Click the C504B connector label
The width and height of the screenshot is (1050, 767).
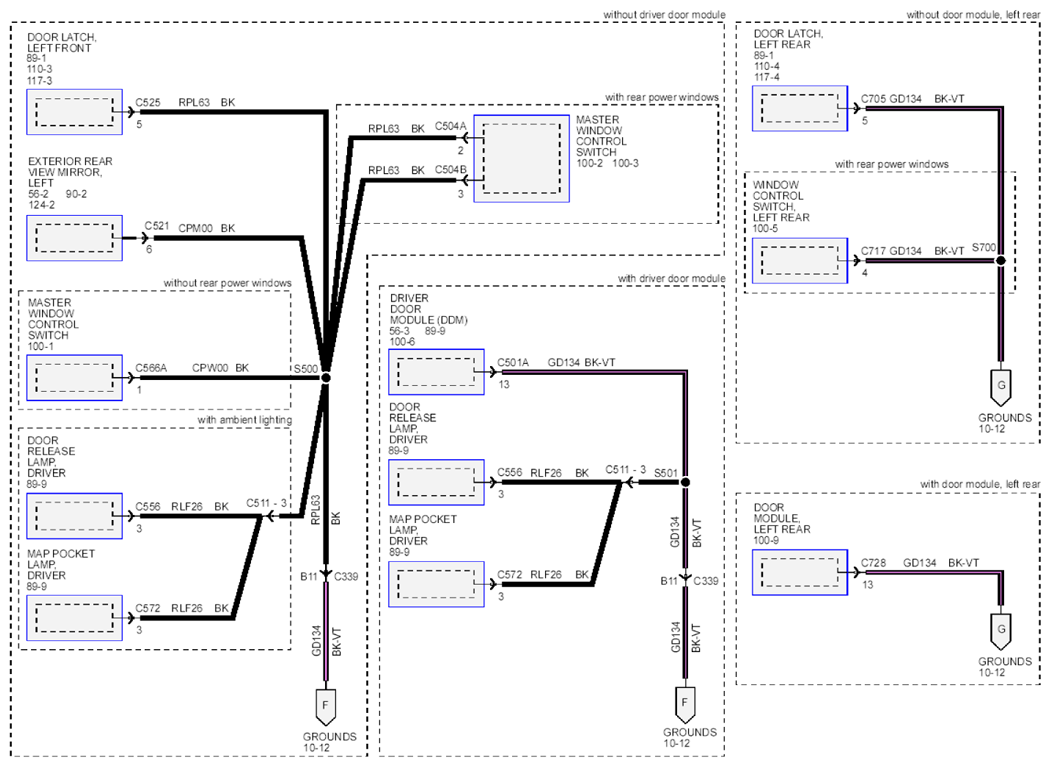pos(451,169)
